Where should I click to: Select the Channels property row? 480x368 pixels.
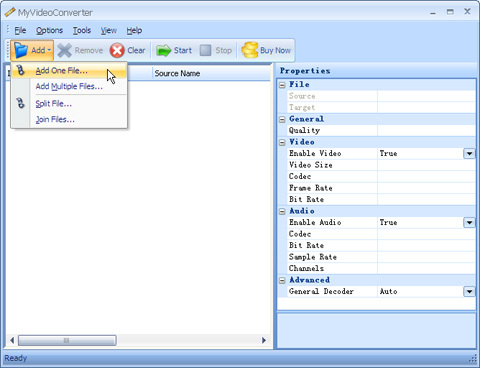(x=381, y=268)
